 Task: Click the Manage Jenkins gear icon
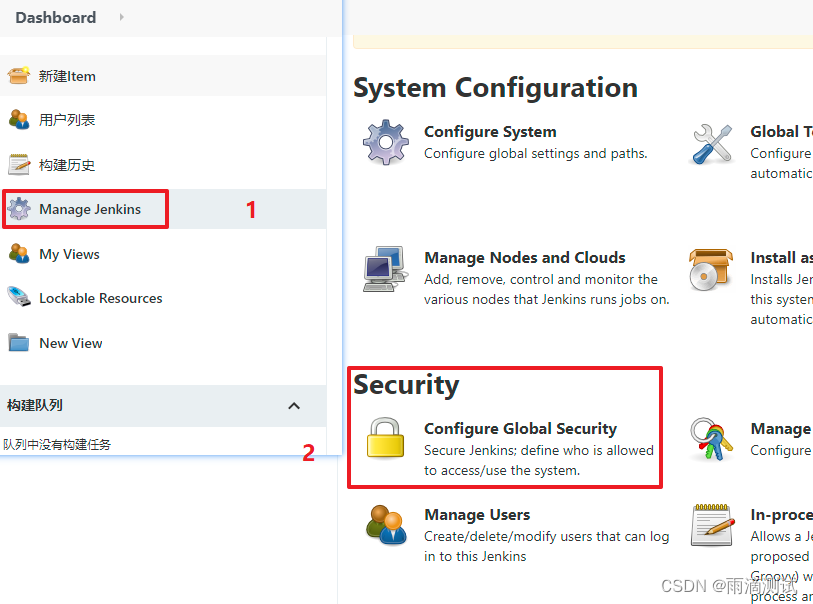(x=19, y=208)
